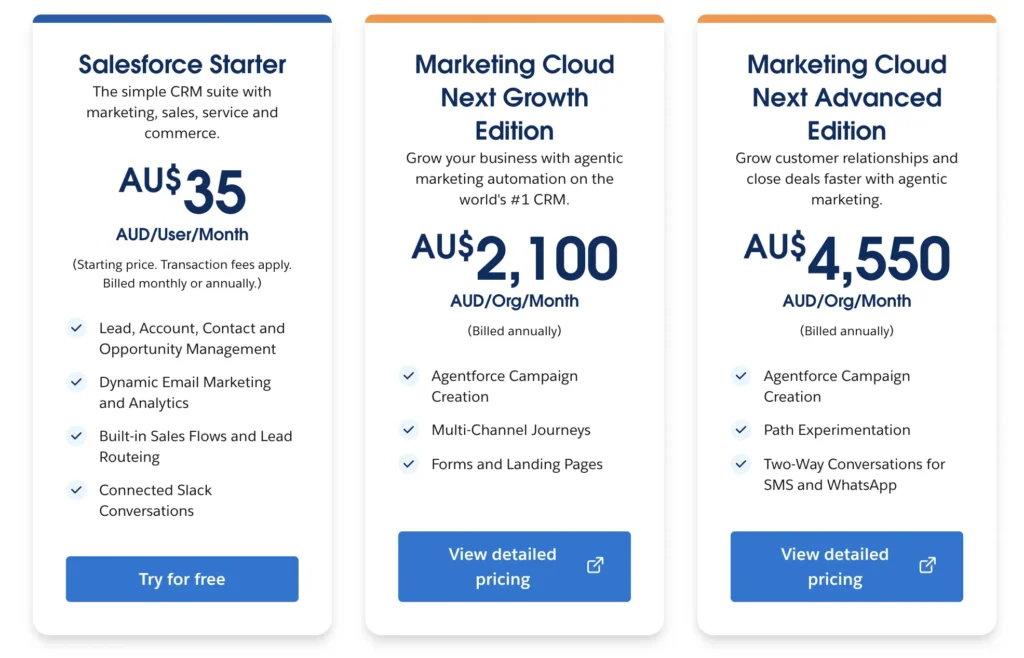Open Advanced Edition's View detailed pricing button
The height and width of the screenshot is (658, 1024).
846,567
